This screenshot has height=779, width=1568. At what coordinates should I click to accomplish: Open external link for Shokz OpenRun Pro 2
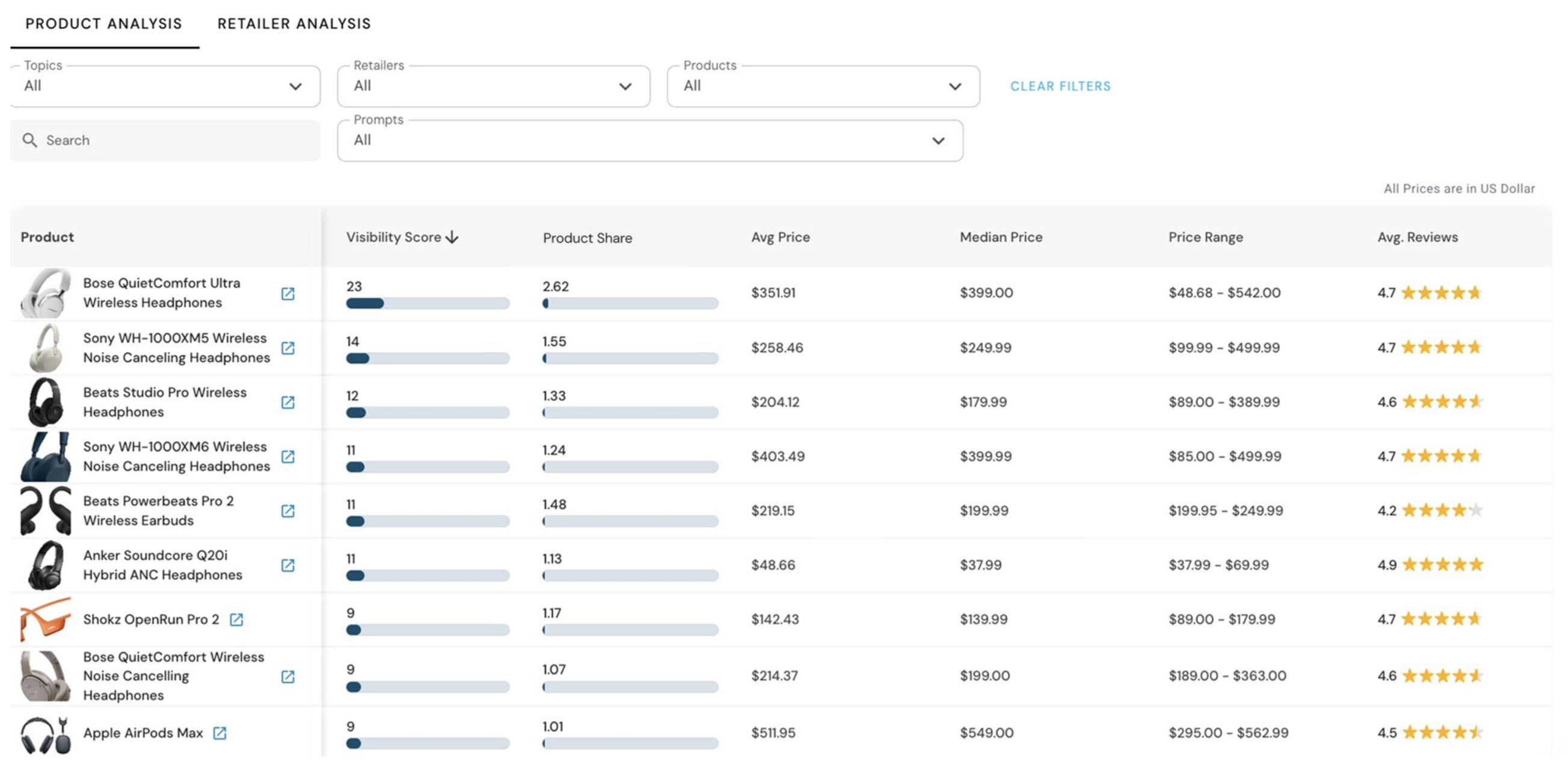(x=238, y=619)
